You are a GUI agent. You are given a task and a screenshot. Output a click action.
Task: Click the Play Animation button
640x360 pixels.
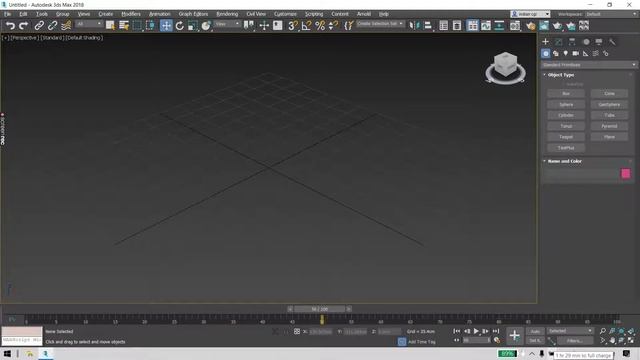(476, 331)
